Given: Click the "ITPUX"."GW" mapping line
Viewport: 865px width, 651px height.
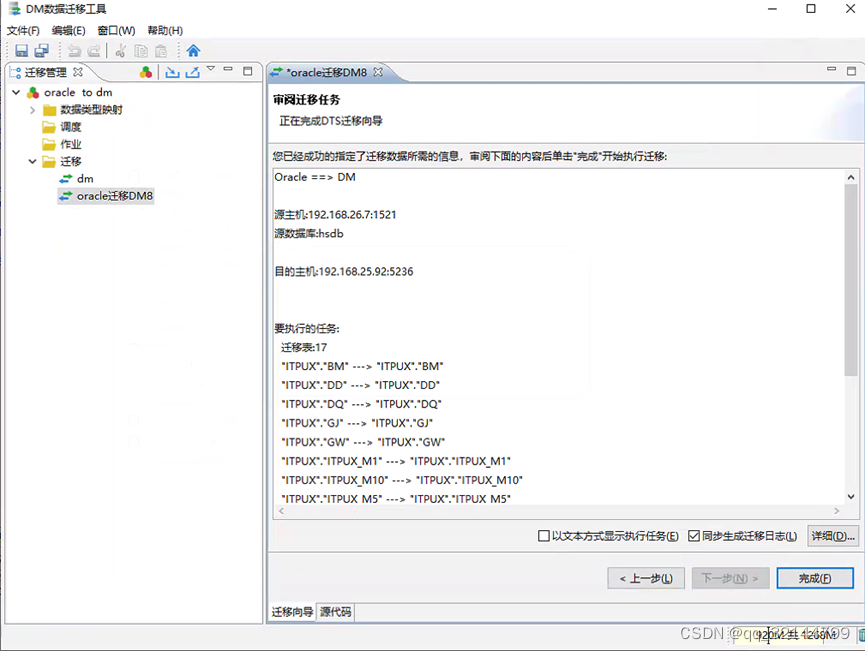Looking at the screenshot, I should pyautogui.click(x=364, y=442).
